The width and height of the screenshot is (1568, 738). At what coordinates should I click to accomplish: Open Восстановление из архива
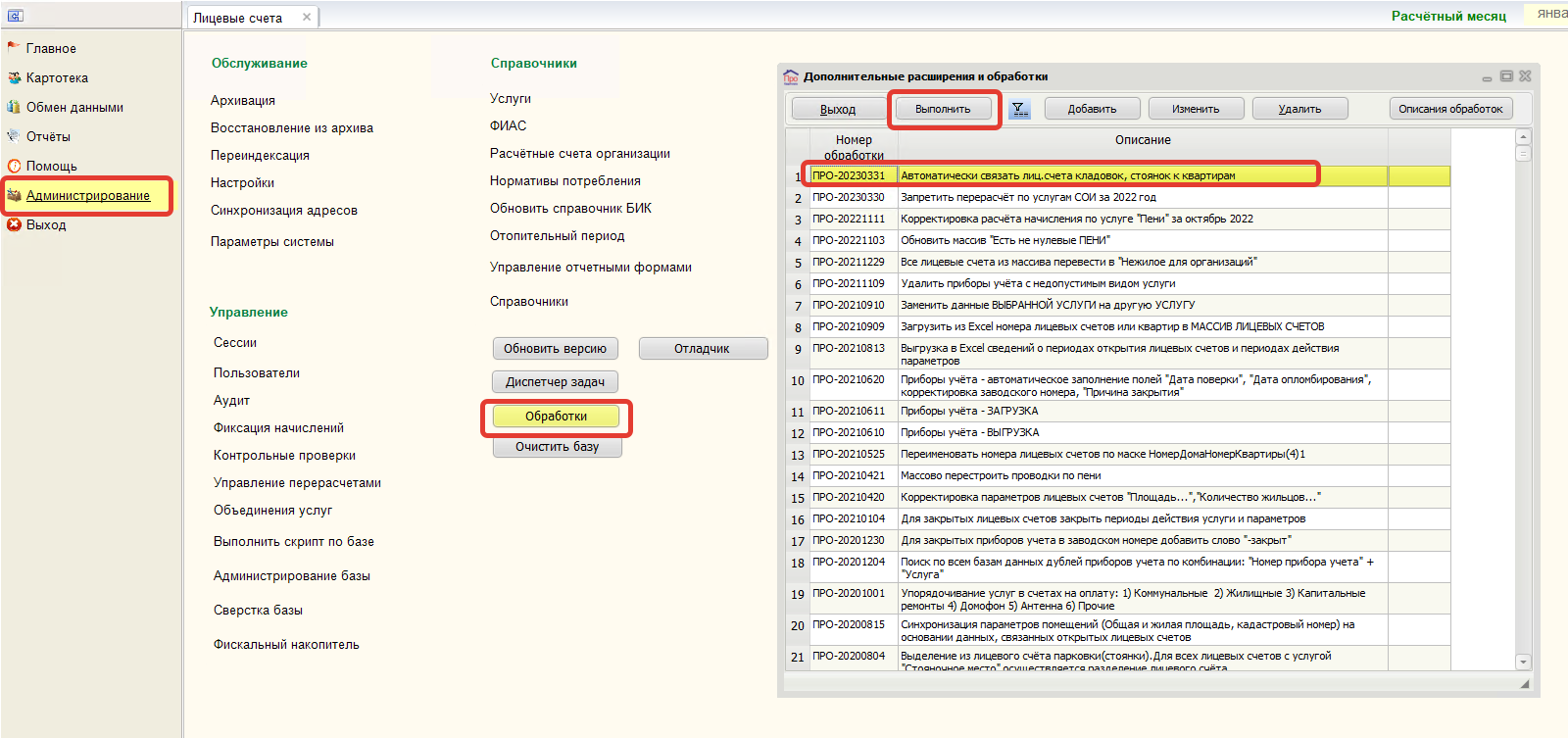click(292, 127)
